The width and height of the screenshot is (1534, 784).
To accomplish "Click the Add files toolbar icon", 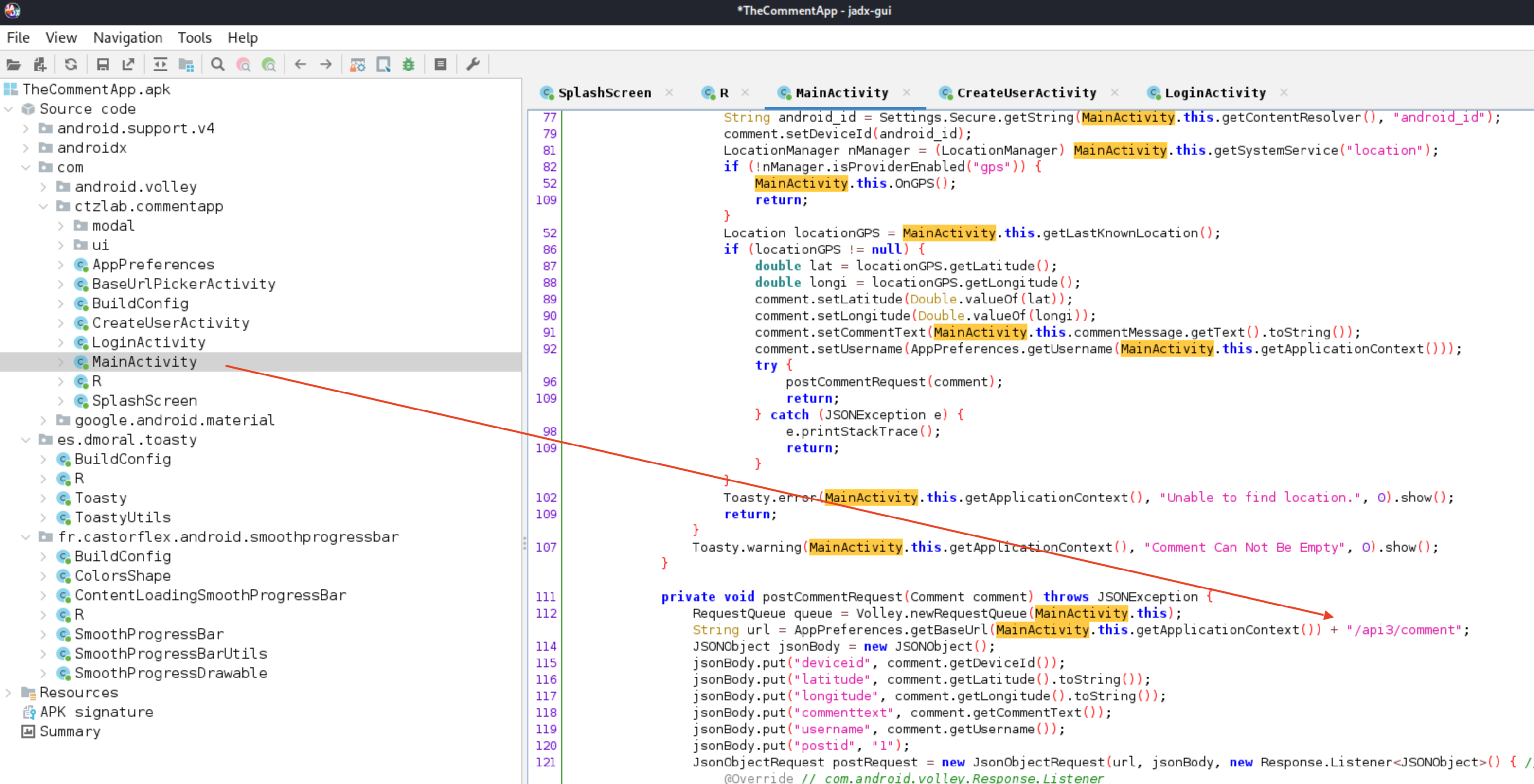I will [39, 64].
